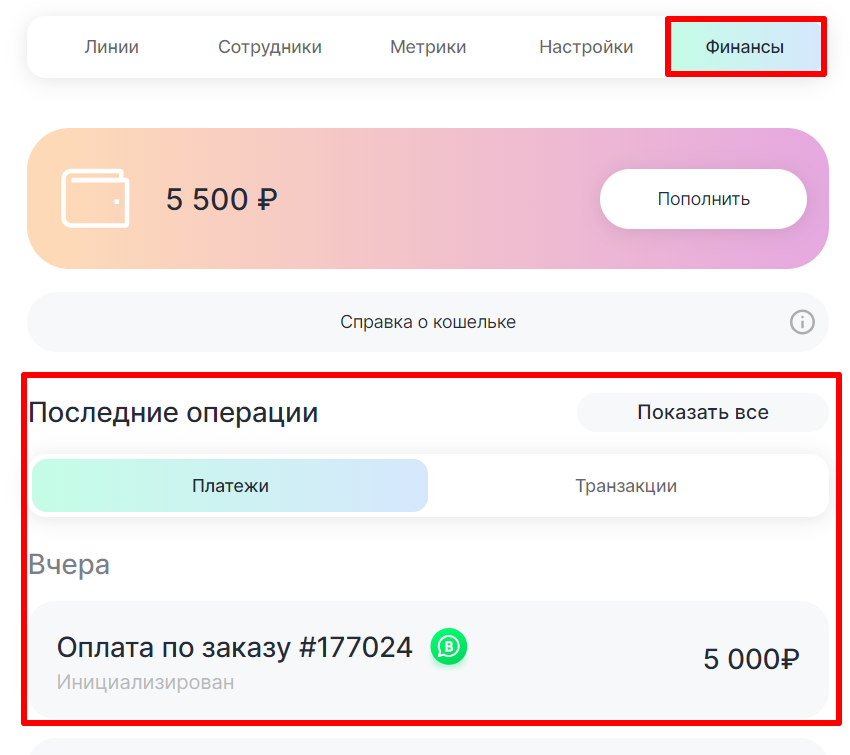Click the Инициализирован status text
850x755 pixels.
pyautogui.click(x=146, y=683)
